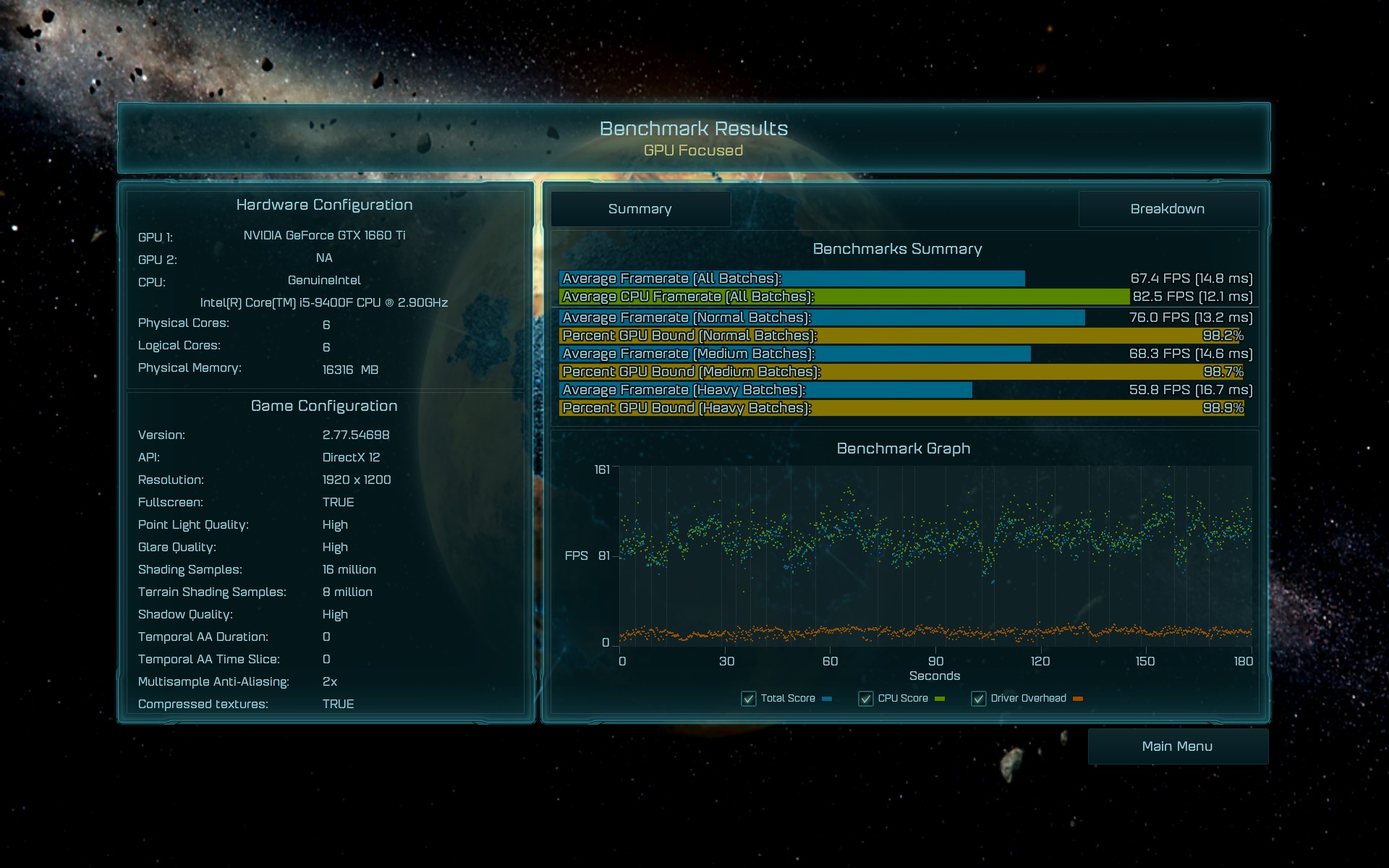The width and height of the screenshot is (1389, 868).
Task: Click the green CPU Score legend swatch
Action: [x=940, y=699]
